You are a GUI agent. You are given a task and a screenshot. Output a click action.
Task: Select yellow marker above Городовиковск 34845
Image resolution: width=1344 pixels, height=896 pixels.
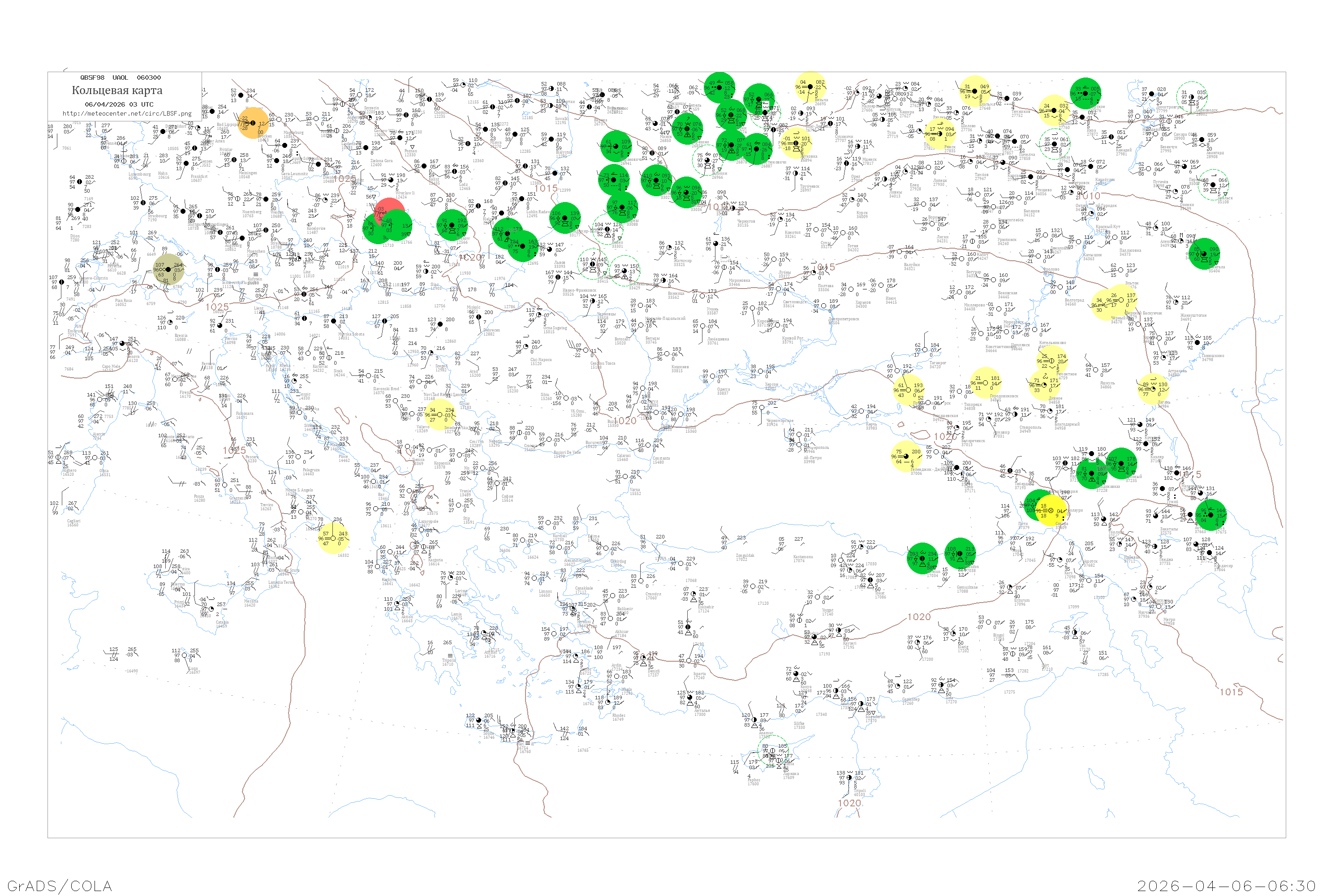[x=985, y=383]
